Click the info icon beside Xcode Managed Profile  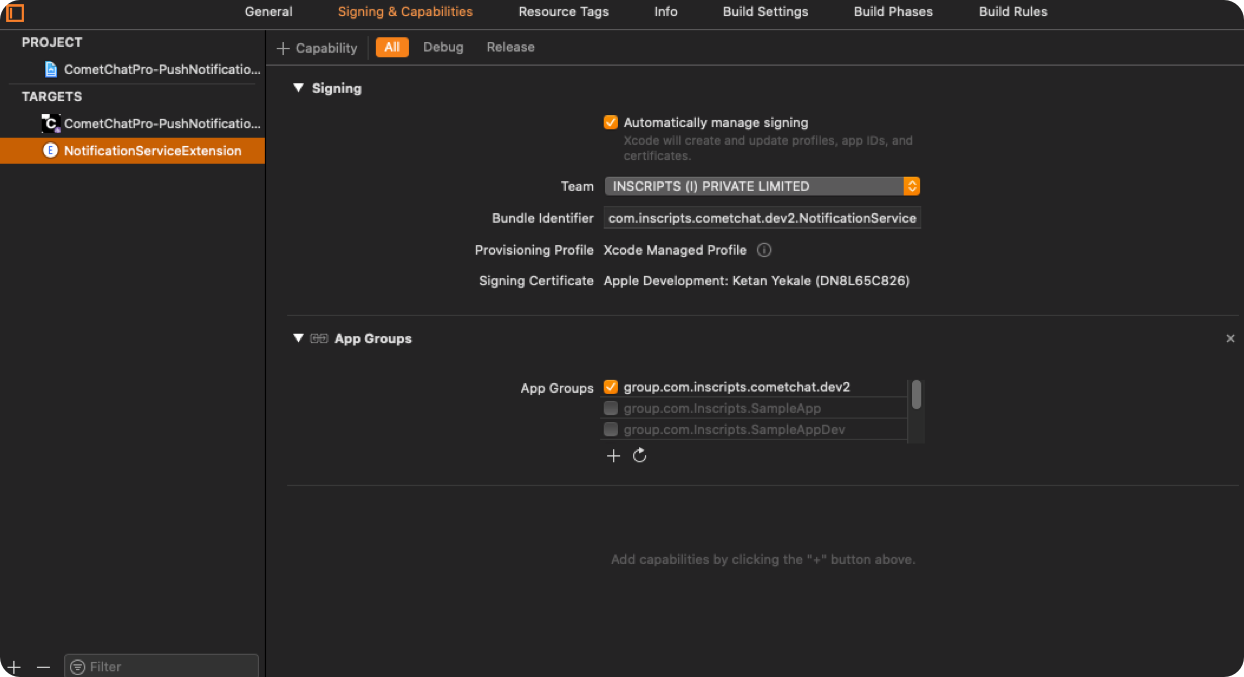coord(764,250)
